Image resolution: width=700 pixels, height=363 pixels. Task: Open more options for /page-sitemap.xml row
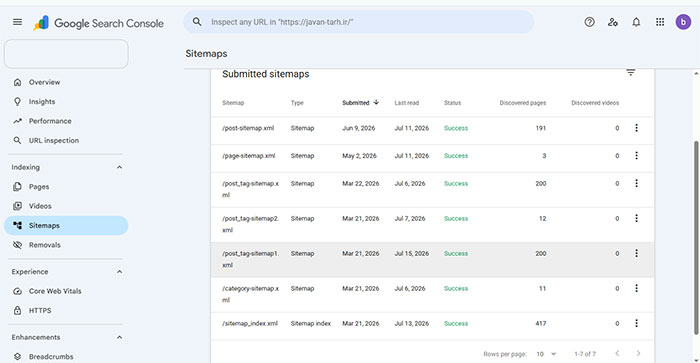(x=636, y=156)
